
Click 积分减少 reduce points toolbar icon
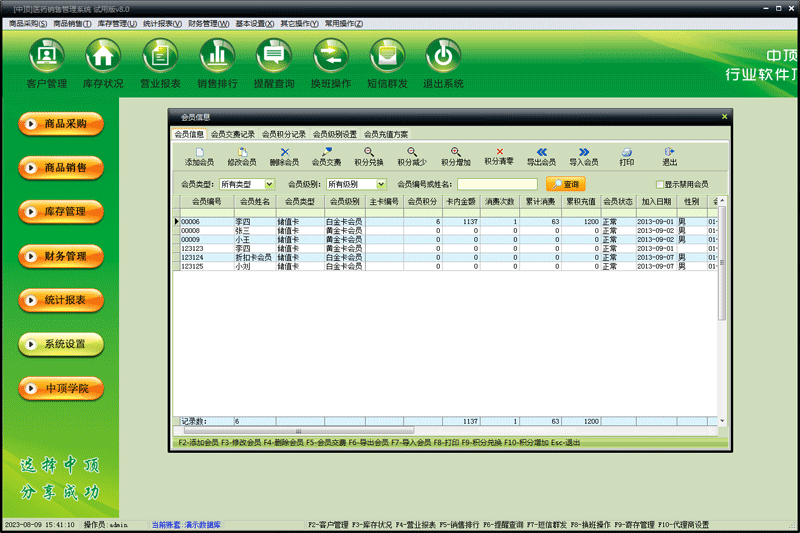[412, 157]
